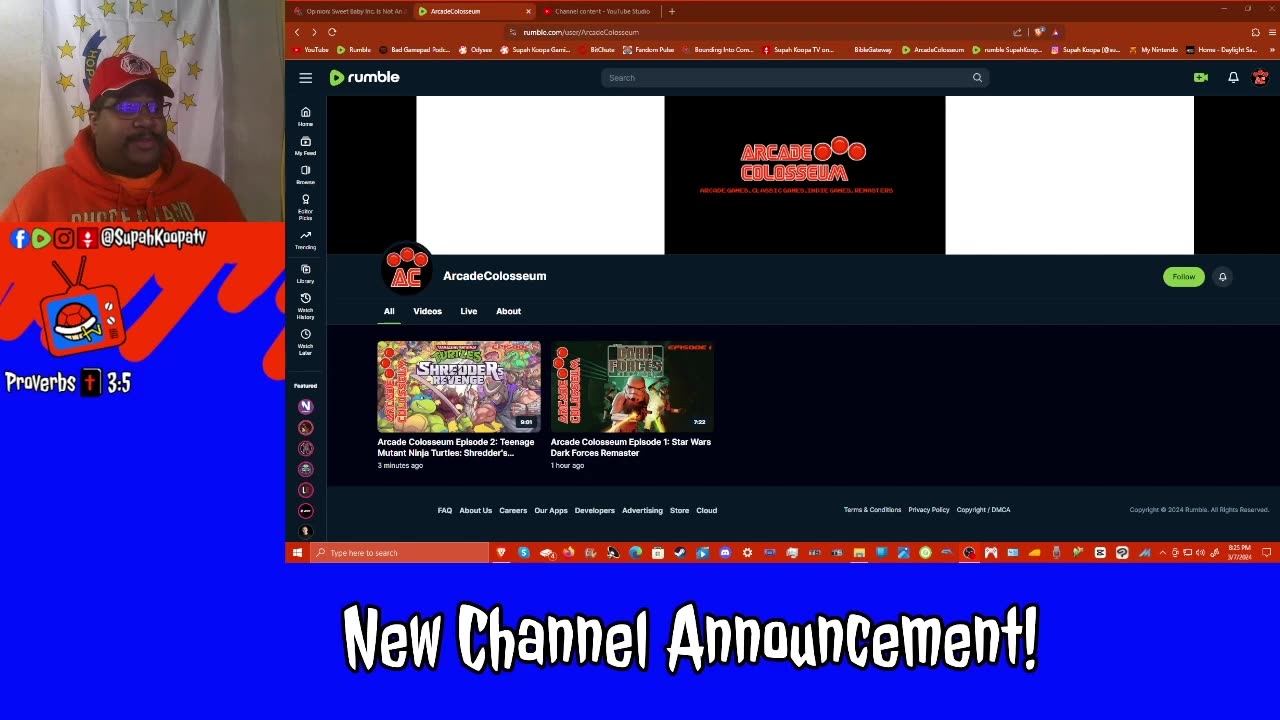
Task: Open Copyright / DMCA link
Action: coord(983,510)
